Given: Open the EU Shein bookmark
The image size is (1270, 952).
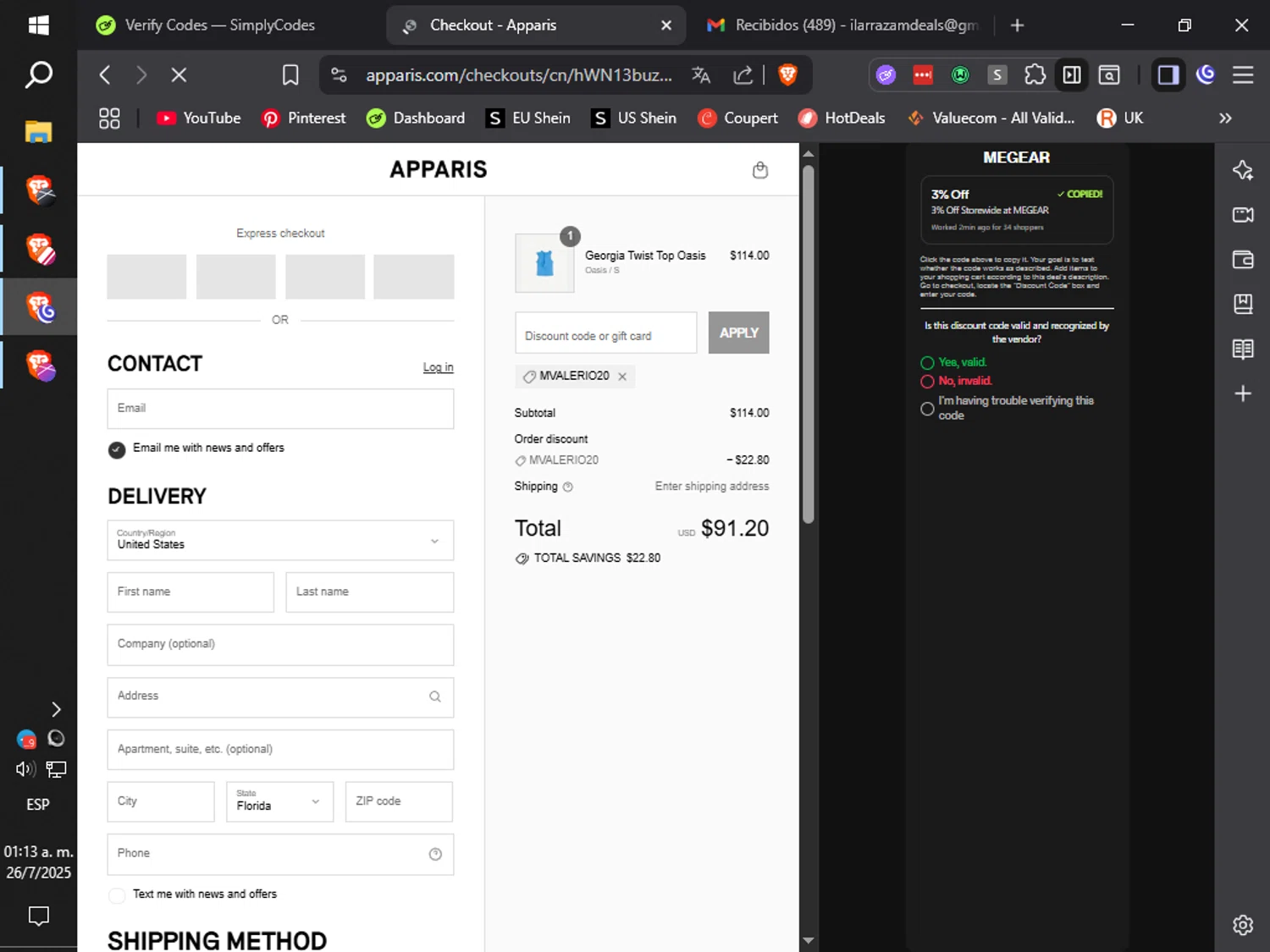Looking at the screenshot, I should (x=528, y=118).
